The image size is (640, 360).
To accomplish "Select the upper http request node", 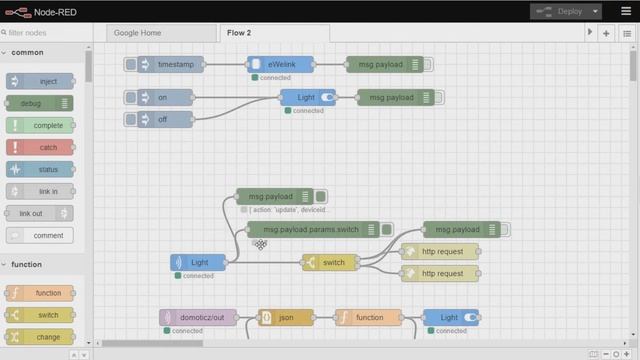I will pos(440,251).
